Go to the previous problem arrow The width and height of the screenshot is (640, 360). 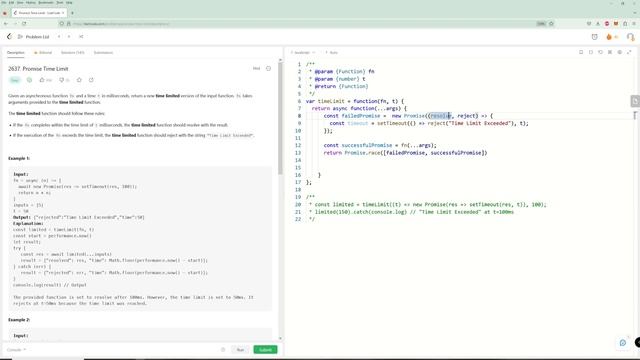pos(59,37)
